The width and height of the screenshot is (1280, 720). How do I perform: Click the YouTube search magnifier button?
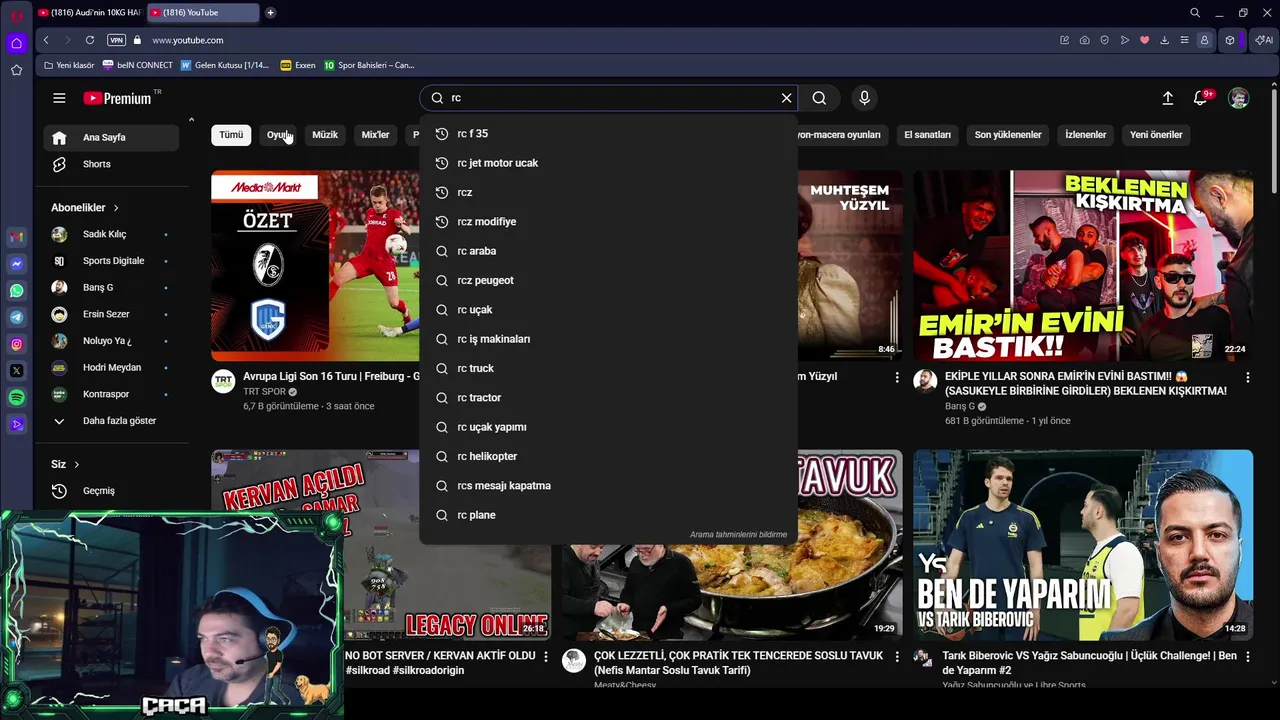coord(819,98)
